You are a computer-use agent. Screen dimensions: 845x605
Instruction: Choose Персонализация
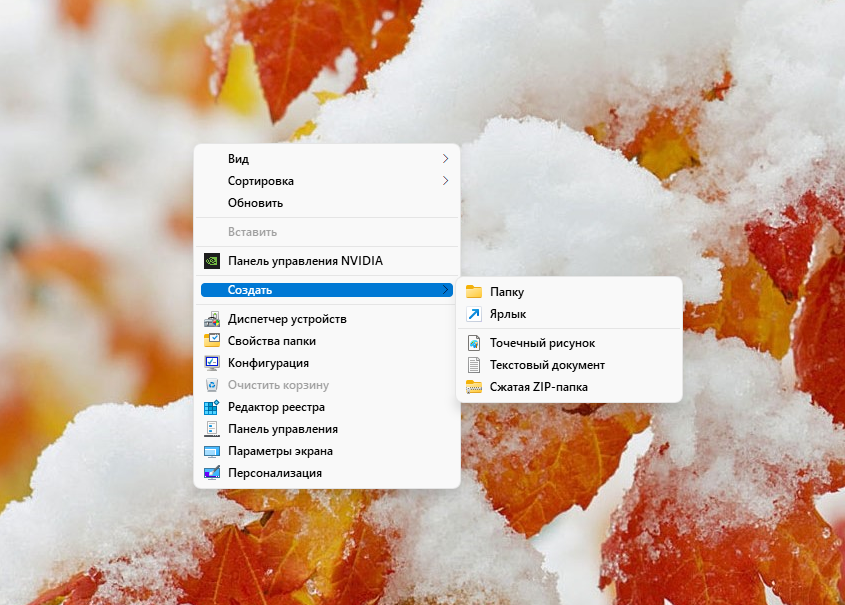tap(327, 473)
